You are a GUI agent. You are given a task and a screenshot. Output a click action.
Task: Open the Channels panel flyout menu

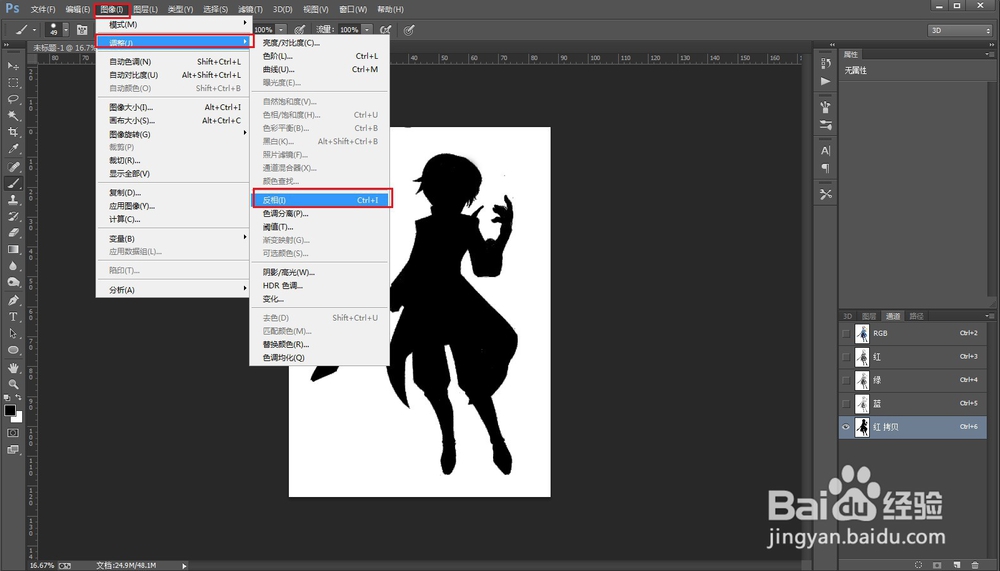[x=988, y=316]
